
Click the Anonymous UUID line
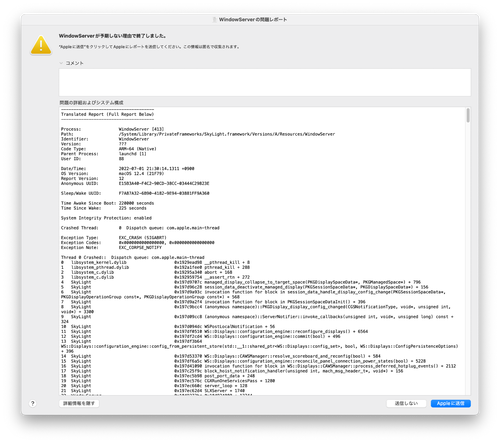135,183
